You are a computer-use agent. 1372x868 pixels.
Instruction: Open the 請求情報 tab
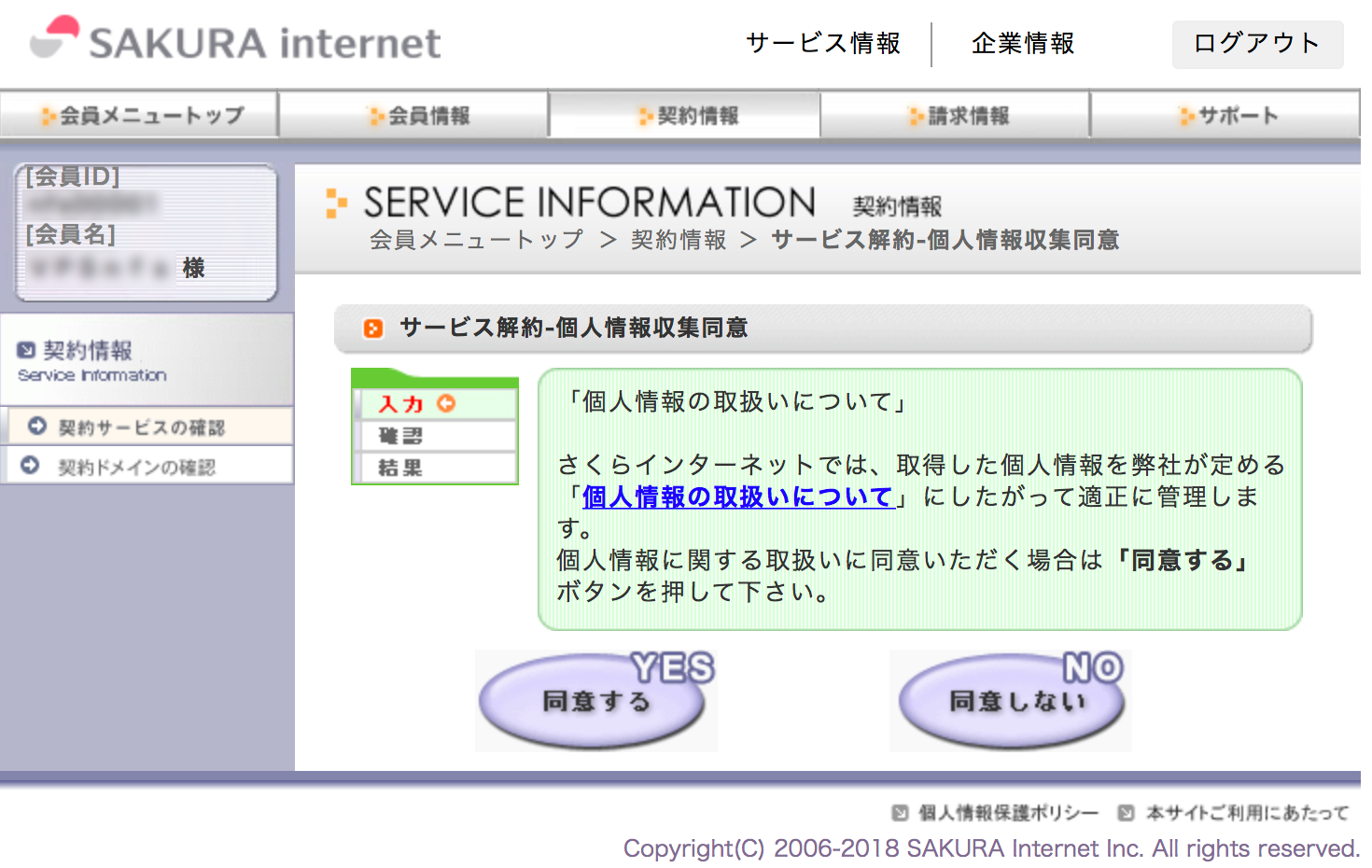[x=957, y=116]
